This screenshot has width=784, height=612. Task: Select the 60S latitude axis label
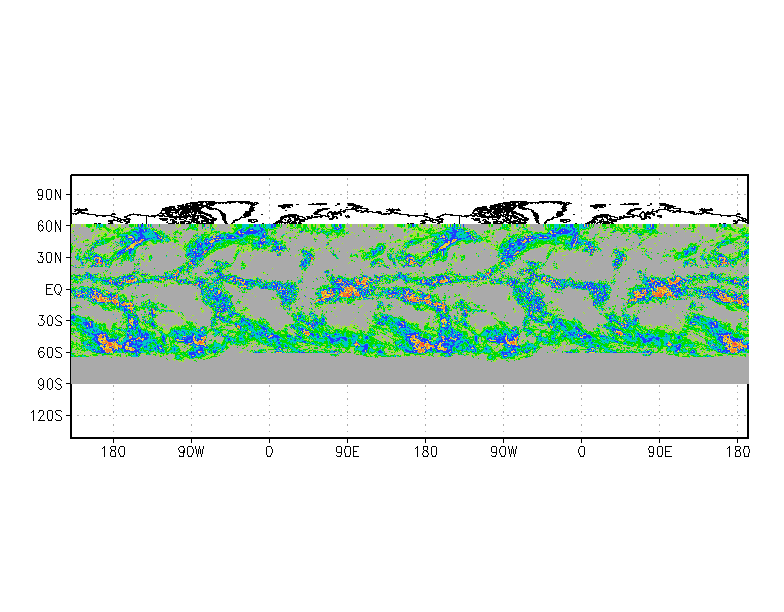[x=50, y=352]
